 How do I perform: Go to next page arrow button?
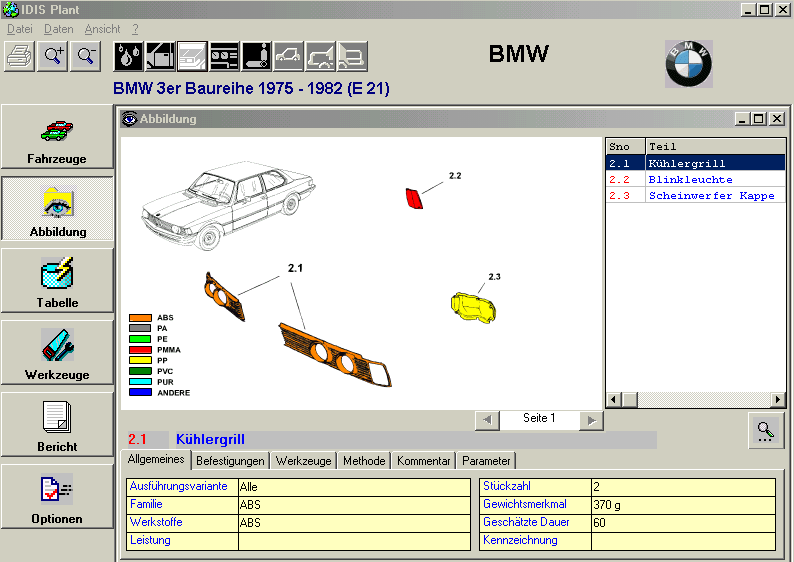point(591,420)
